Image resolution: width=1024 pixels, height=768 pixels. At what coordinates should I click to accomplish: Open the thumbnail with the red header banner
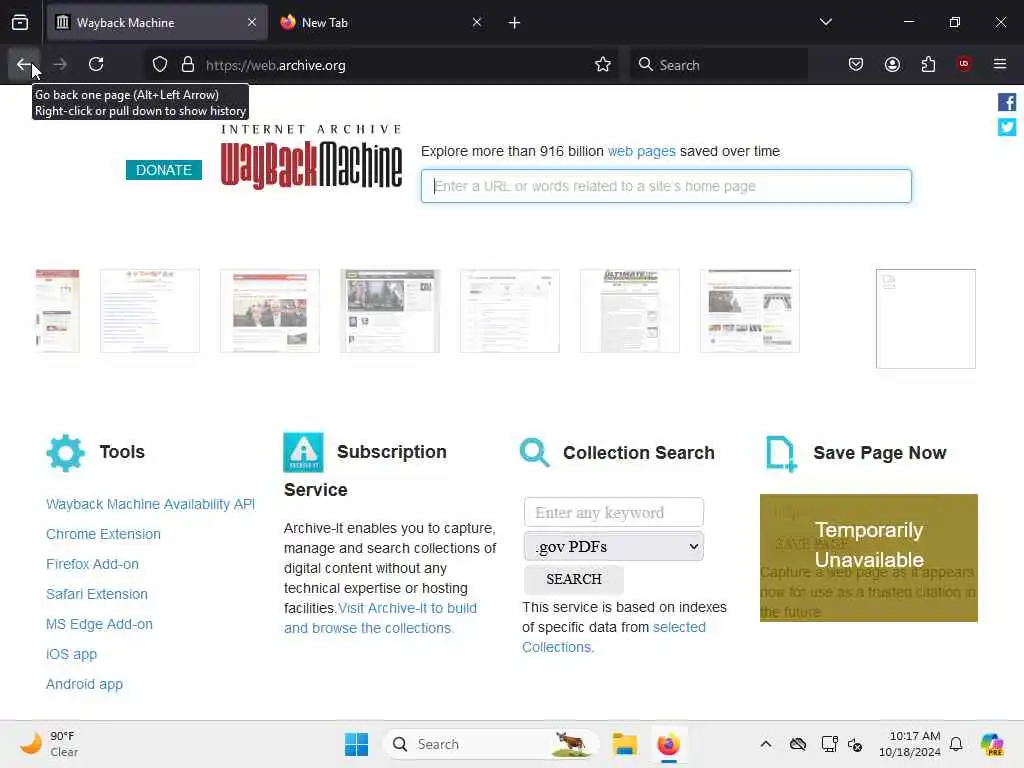[270, 311]
